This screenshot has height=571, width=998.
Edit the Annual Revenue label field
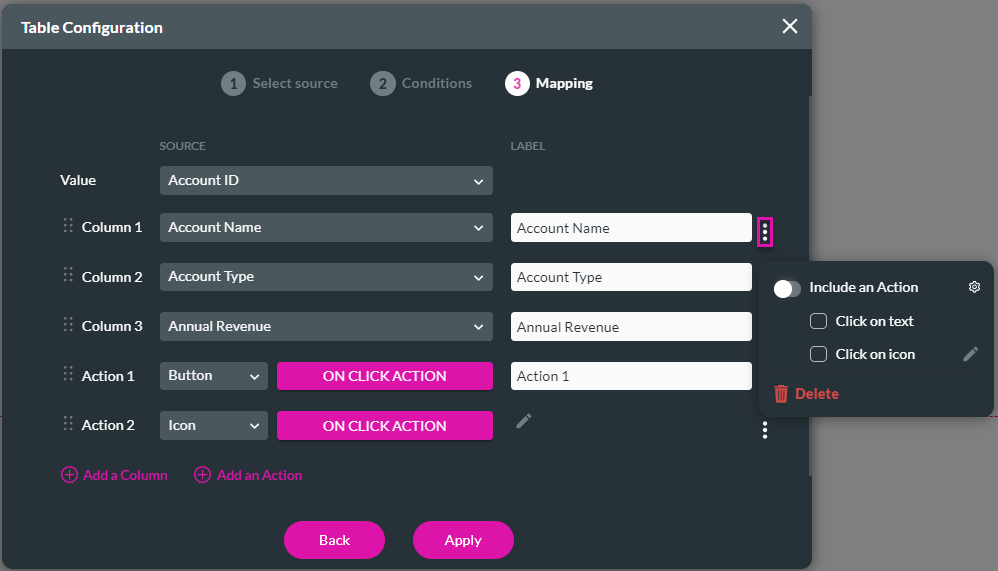click(x=631, y=327)
